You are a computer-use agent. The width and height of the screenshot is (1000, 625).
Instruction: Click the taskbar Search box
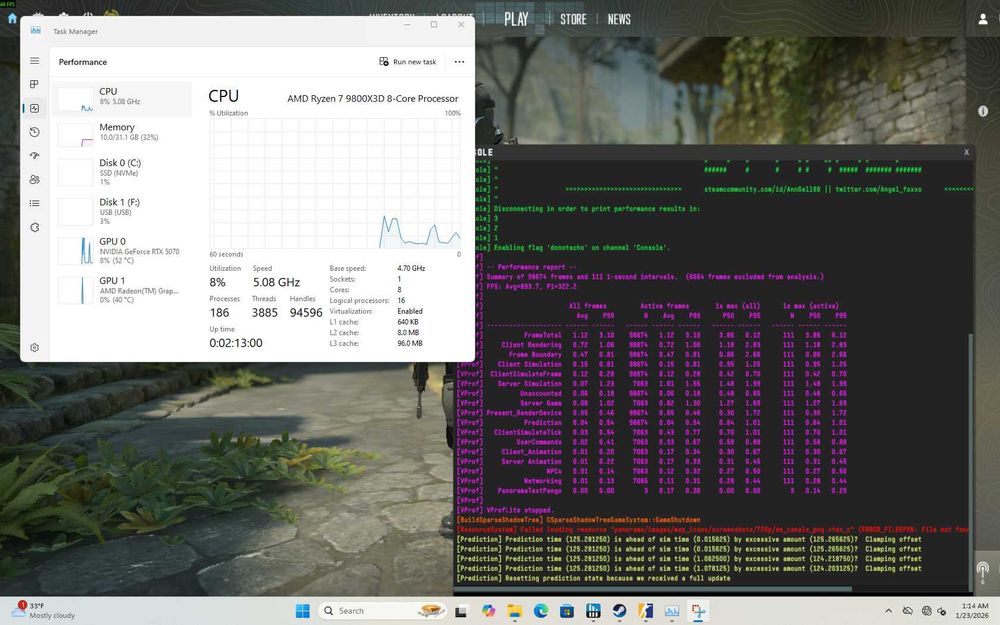pos(383,611)
